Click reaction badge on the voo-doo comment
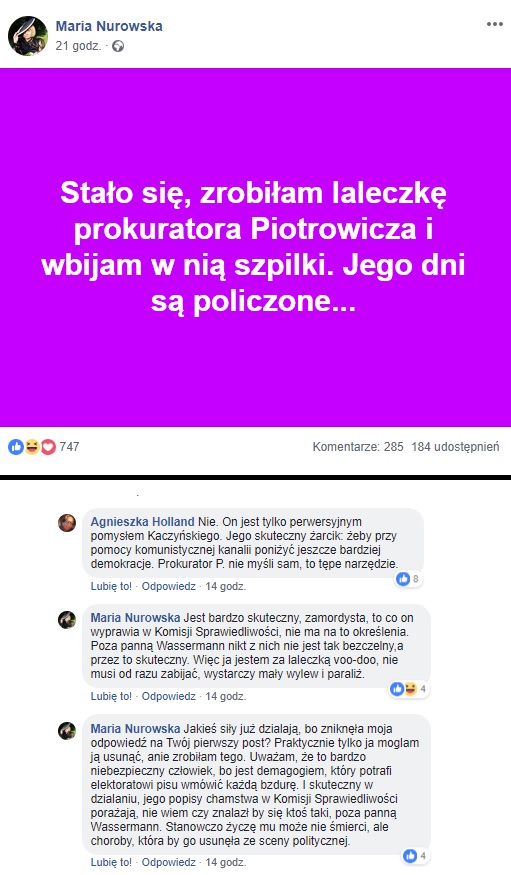This screenshot has height=875, width=511. tap(409, 689)
